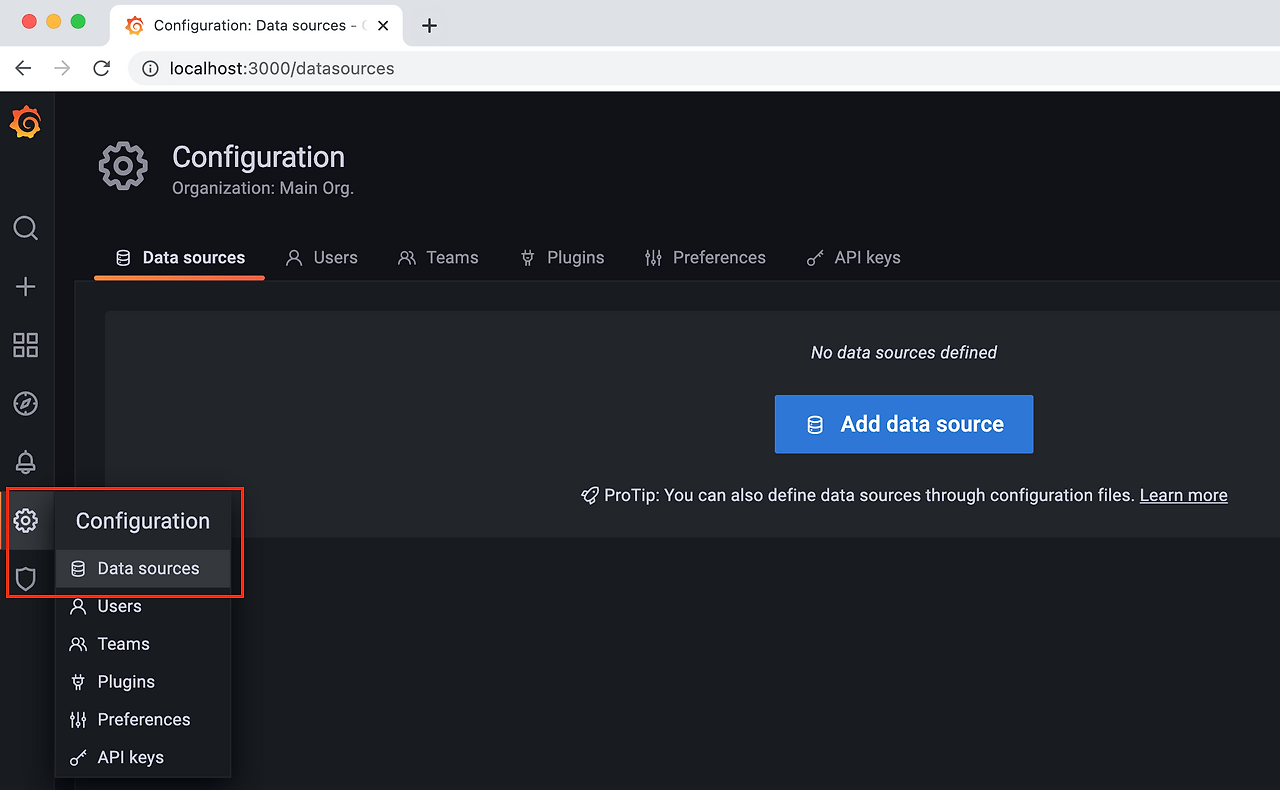This screenshot has width=1280, height=790.
Task: Select the Configuration: Data sources browser tab
Action: coord(257,26)
